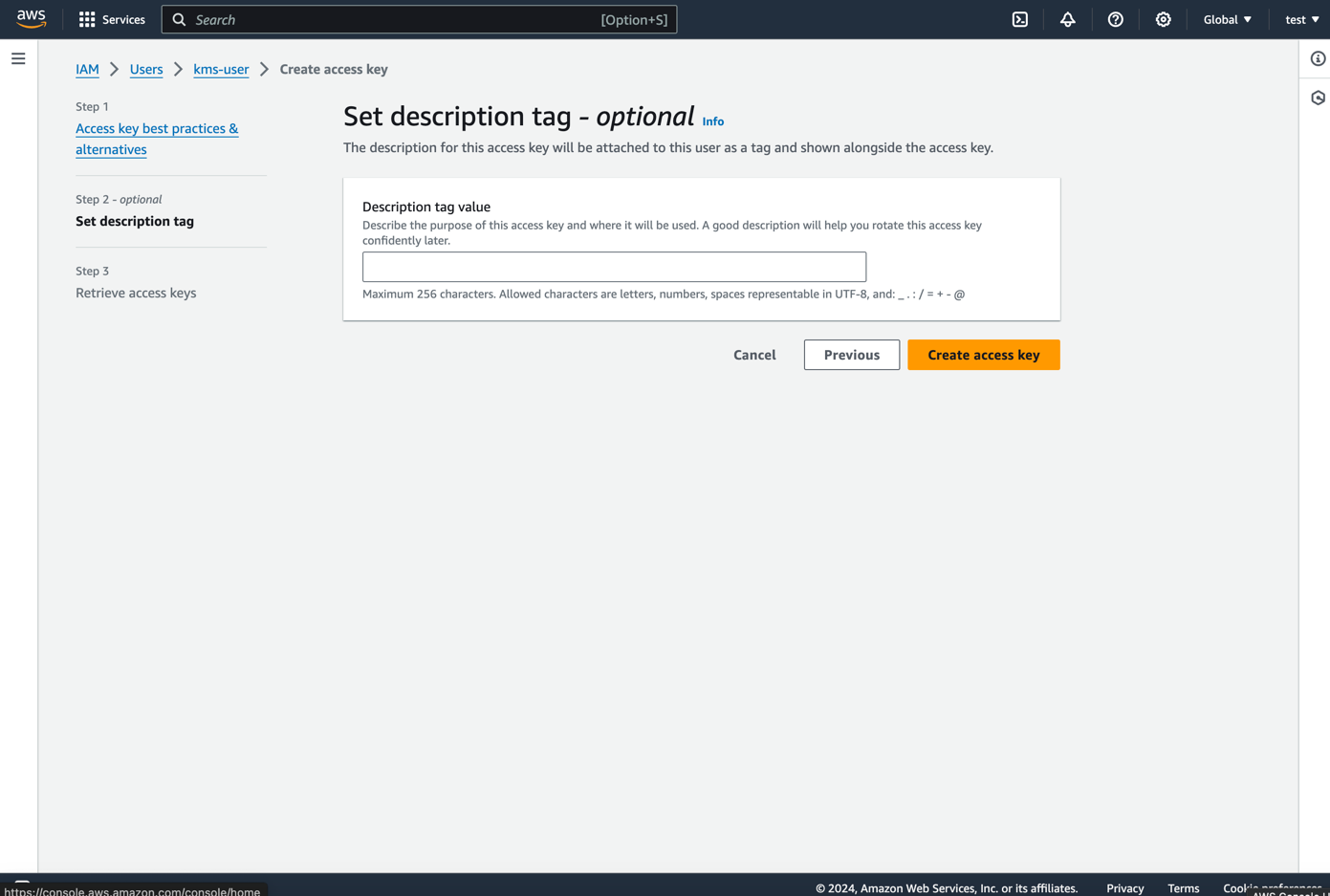Open the info panel icon on right edge

tap(1319, 58)
